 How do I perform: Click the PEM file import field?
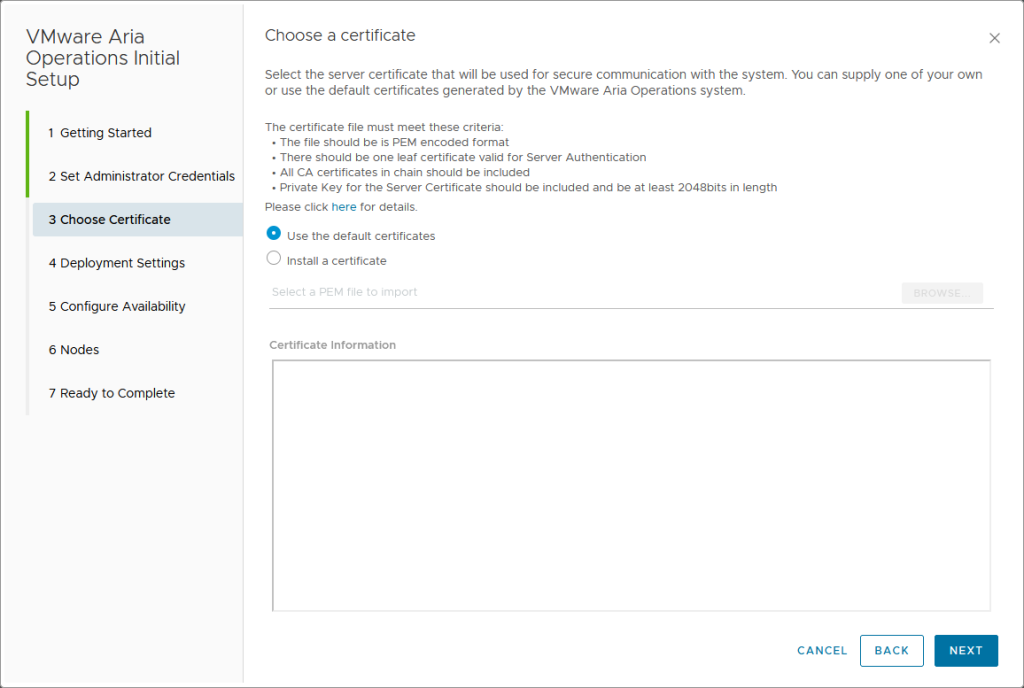pos(583,292)
